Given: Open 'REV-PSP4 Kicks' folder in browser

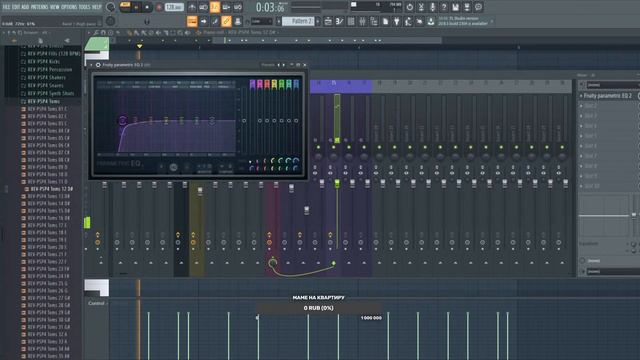Looking at the screenshot, I should 43,62.
